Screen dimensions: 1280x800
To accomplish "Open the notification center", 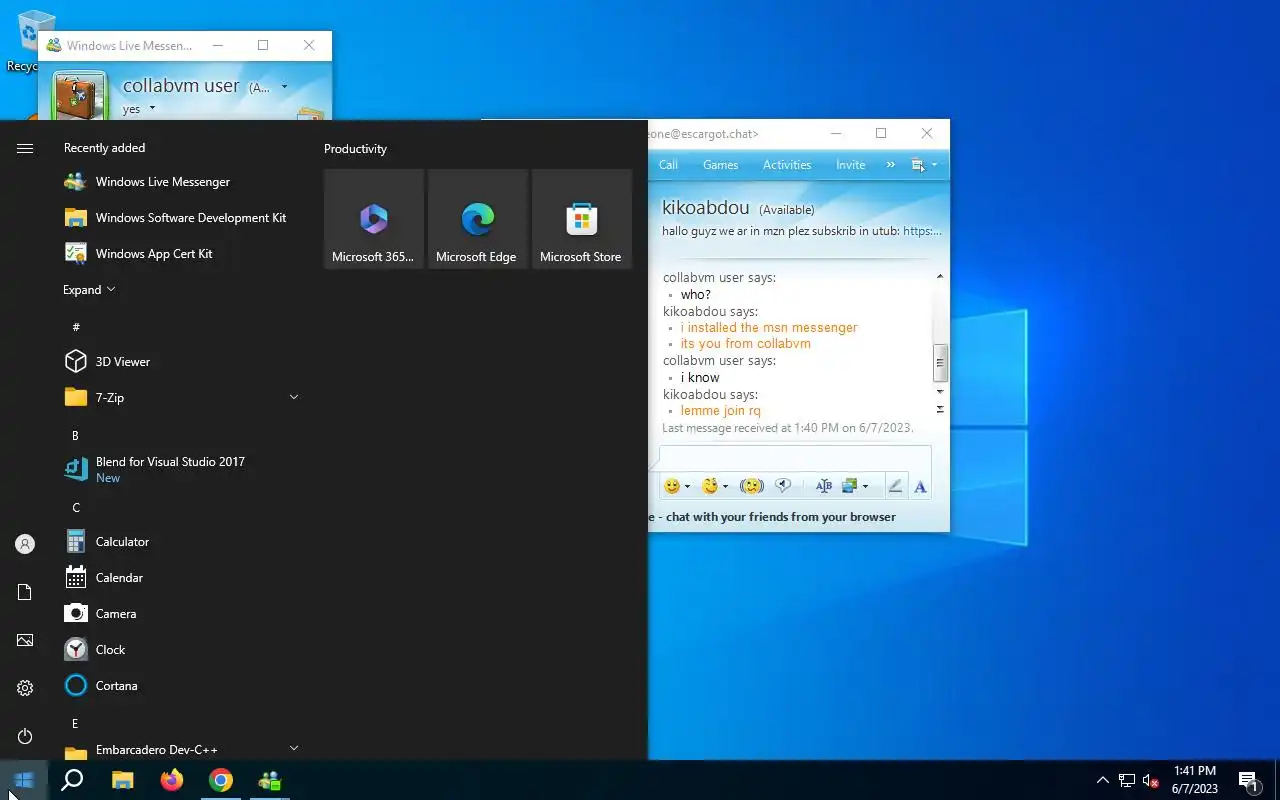I will pos(1249,780).
